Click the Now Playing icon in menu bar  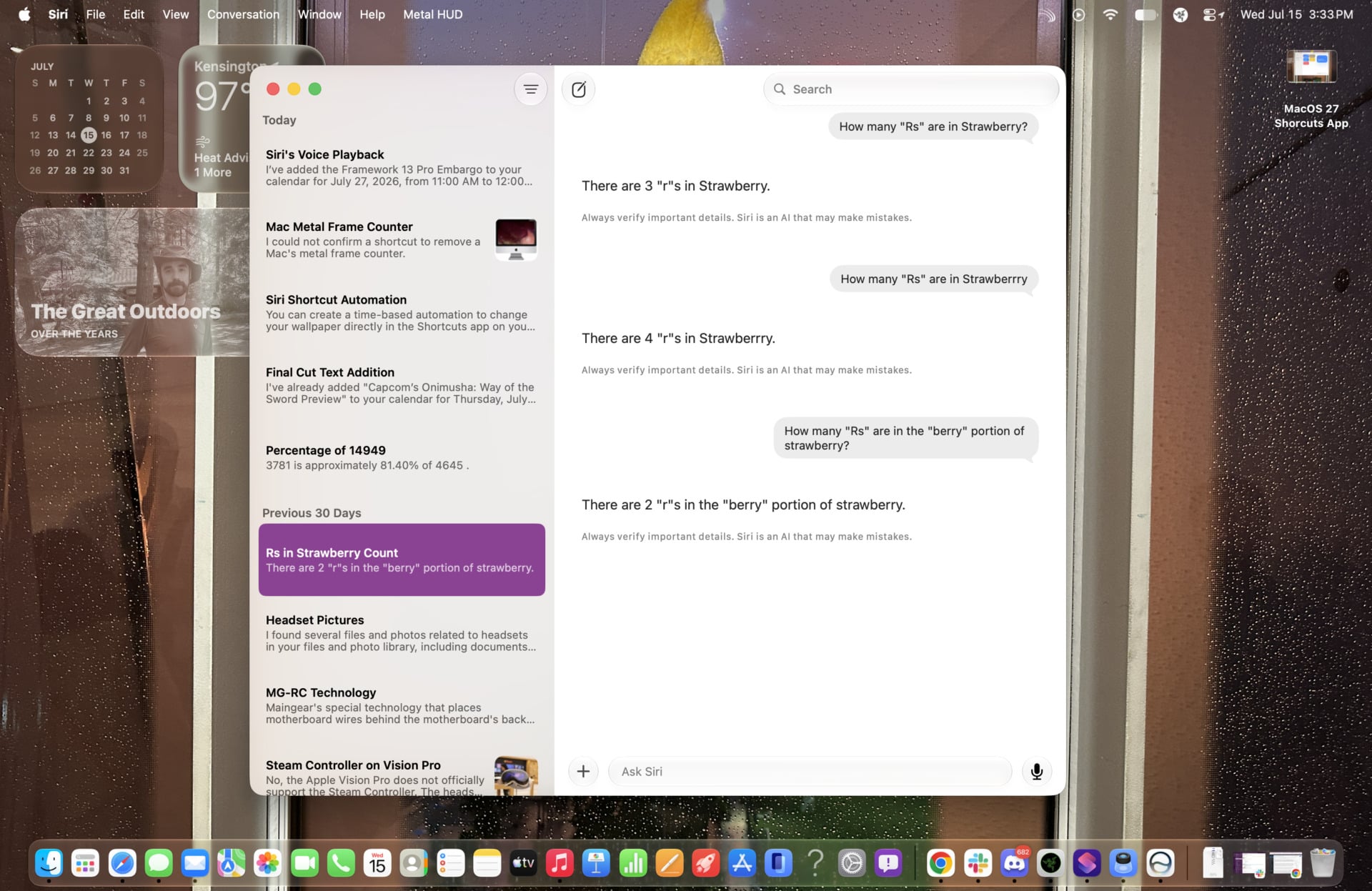1078,14
